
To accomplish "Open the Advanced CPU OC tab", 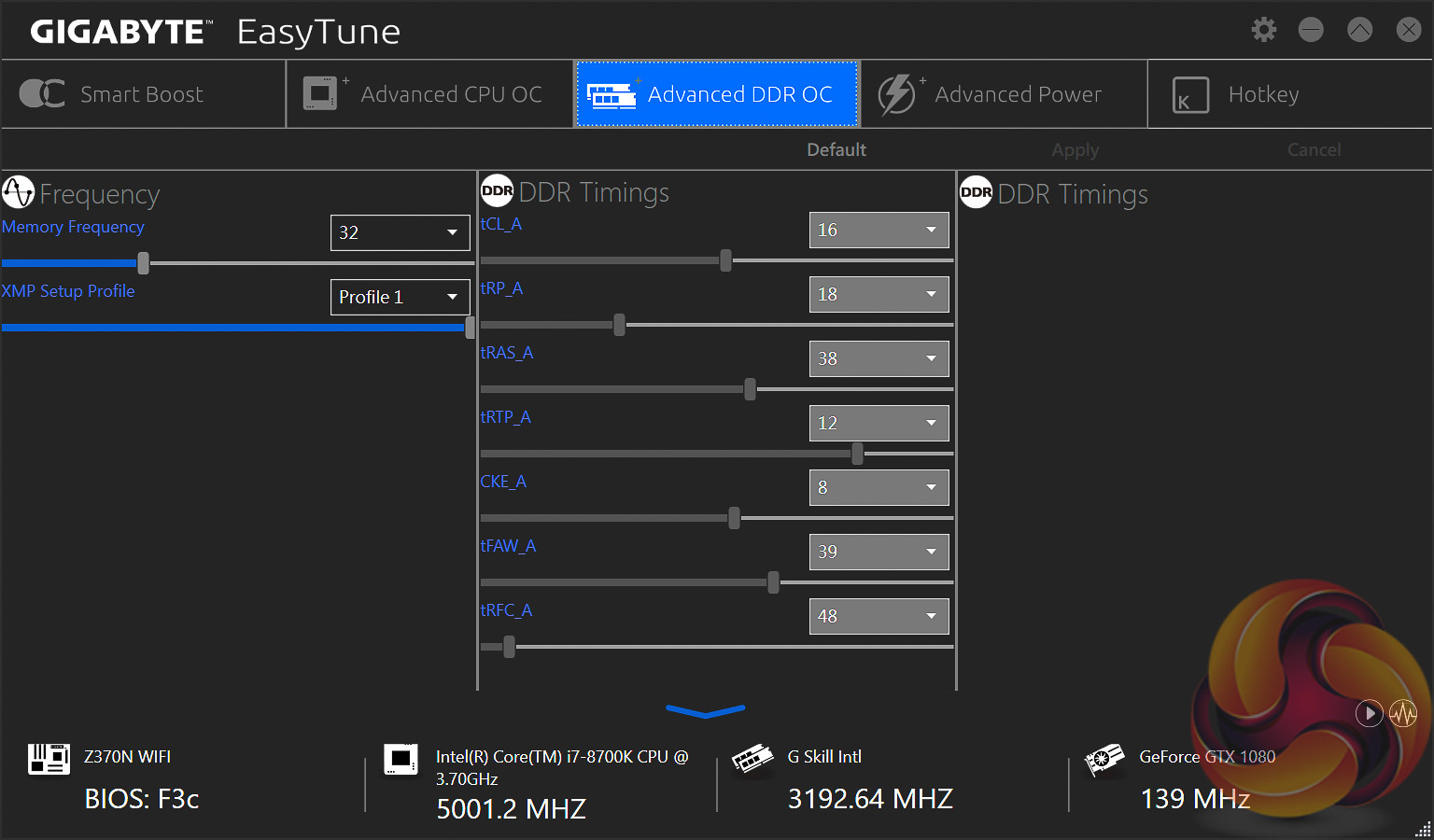I will pos(429,94).
